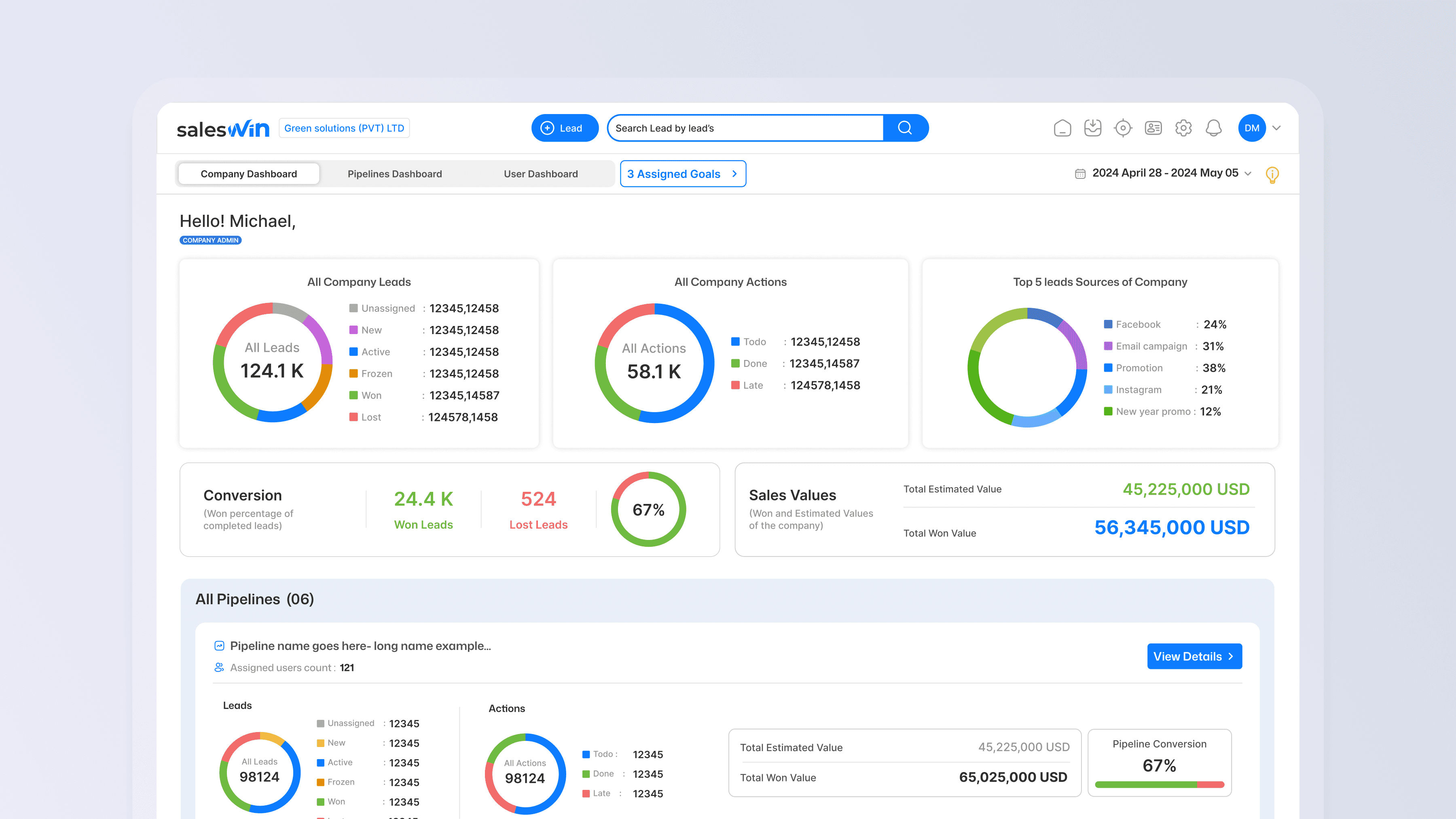1456x819 pixels.
Task: Open the Green solutions (PVT) LTD company selector
Action: [344, 128]
